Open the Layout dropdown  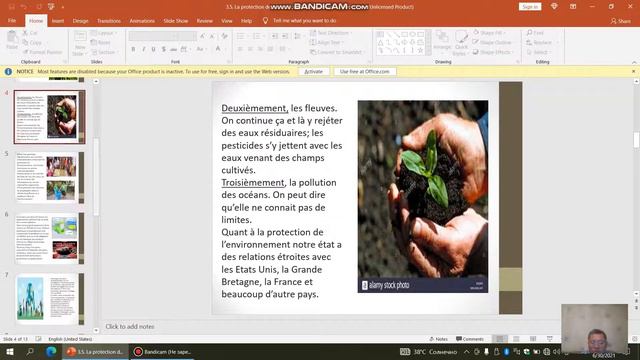tap(103, 33)
